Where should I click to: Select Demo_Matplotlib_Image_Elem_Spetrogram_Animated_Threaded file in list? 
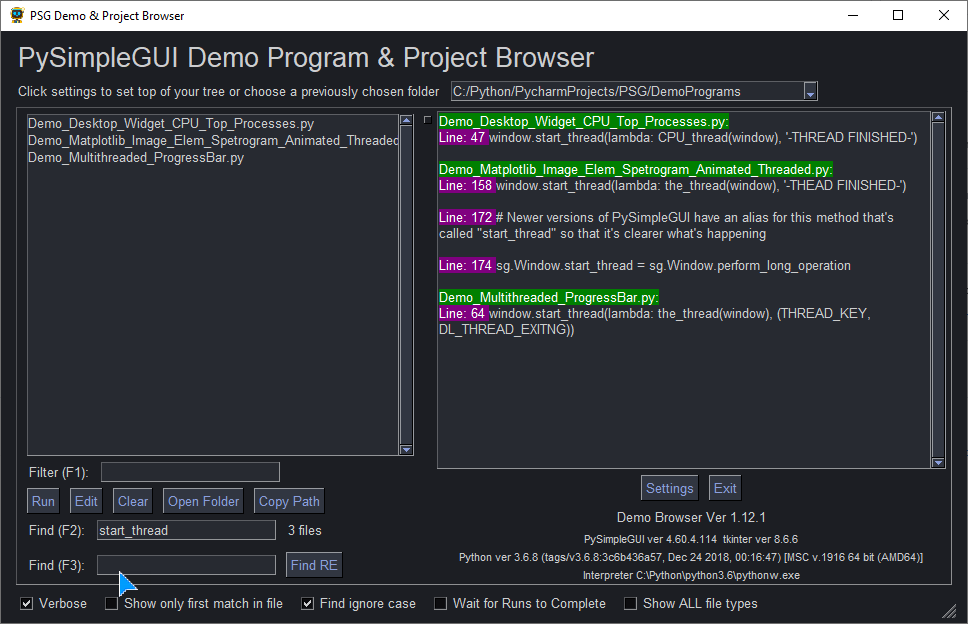(x=213, y=141)
